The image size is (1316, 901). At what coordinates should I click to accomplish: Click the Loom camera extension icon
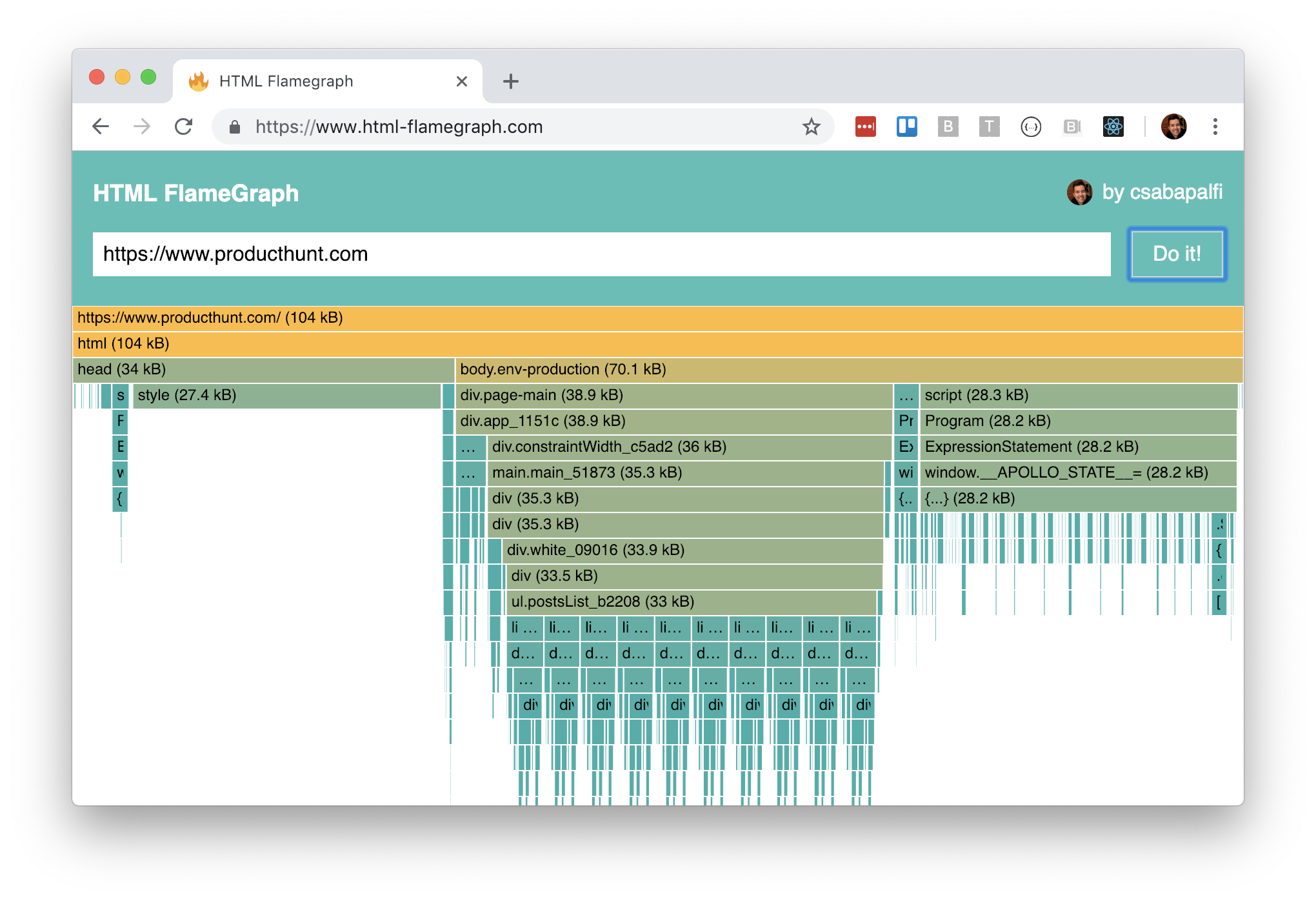(x=1072, y=127)
